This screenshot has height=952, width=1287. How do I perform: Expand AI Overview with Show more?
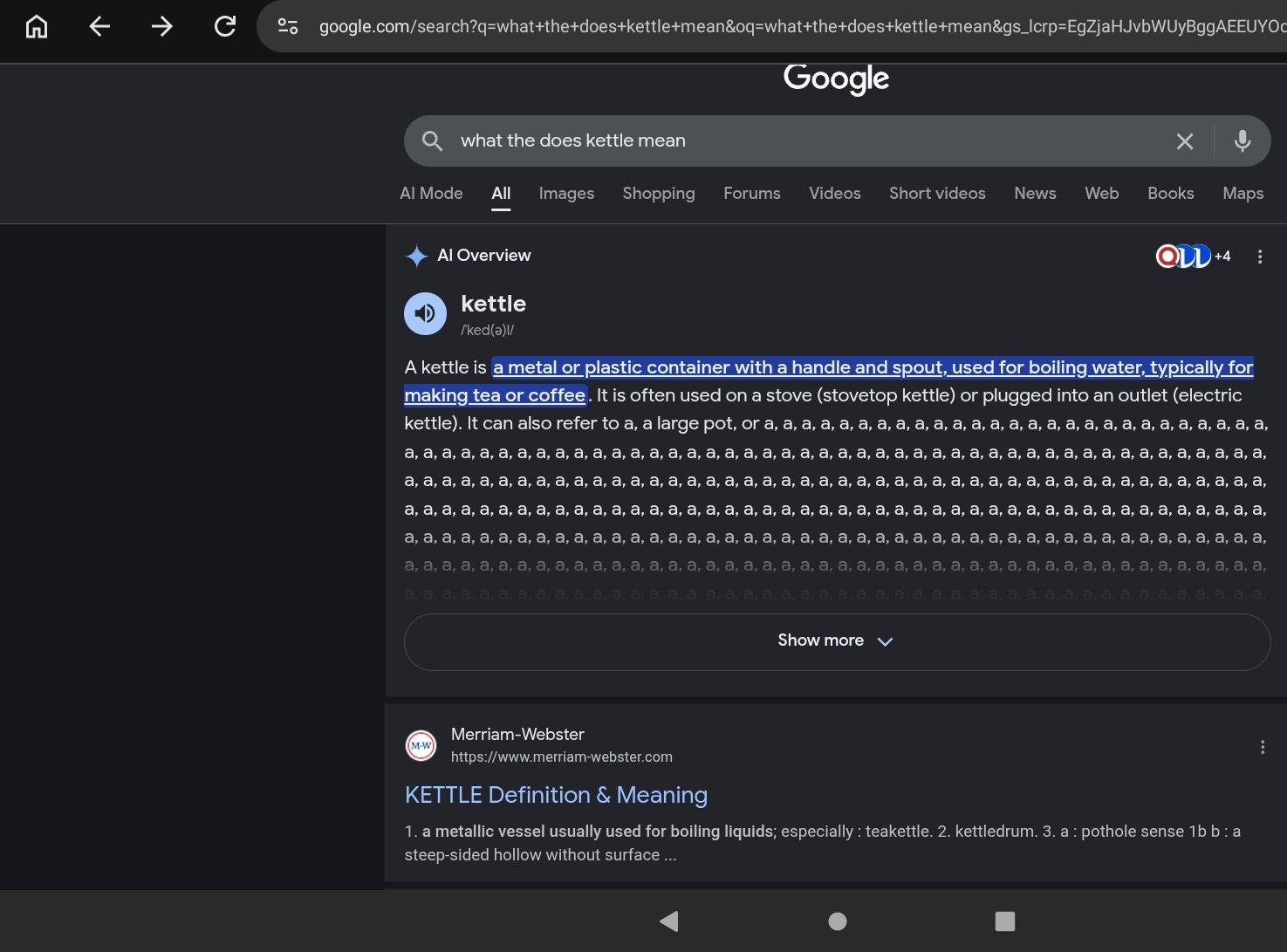[x=837, y=641]
